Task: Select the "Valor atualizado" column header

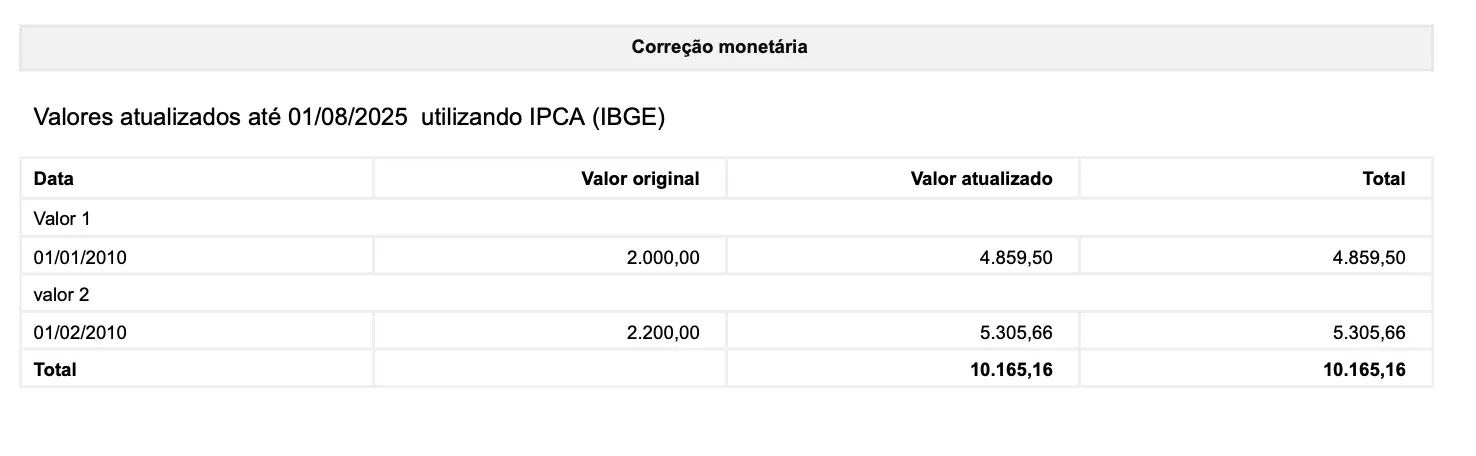Action: tap(981, 179)
